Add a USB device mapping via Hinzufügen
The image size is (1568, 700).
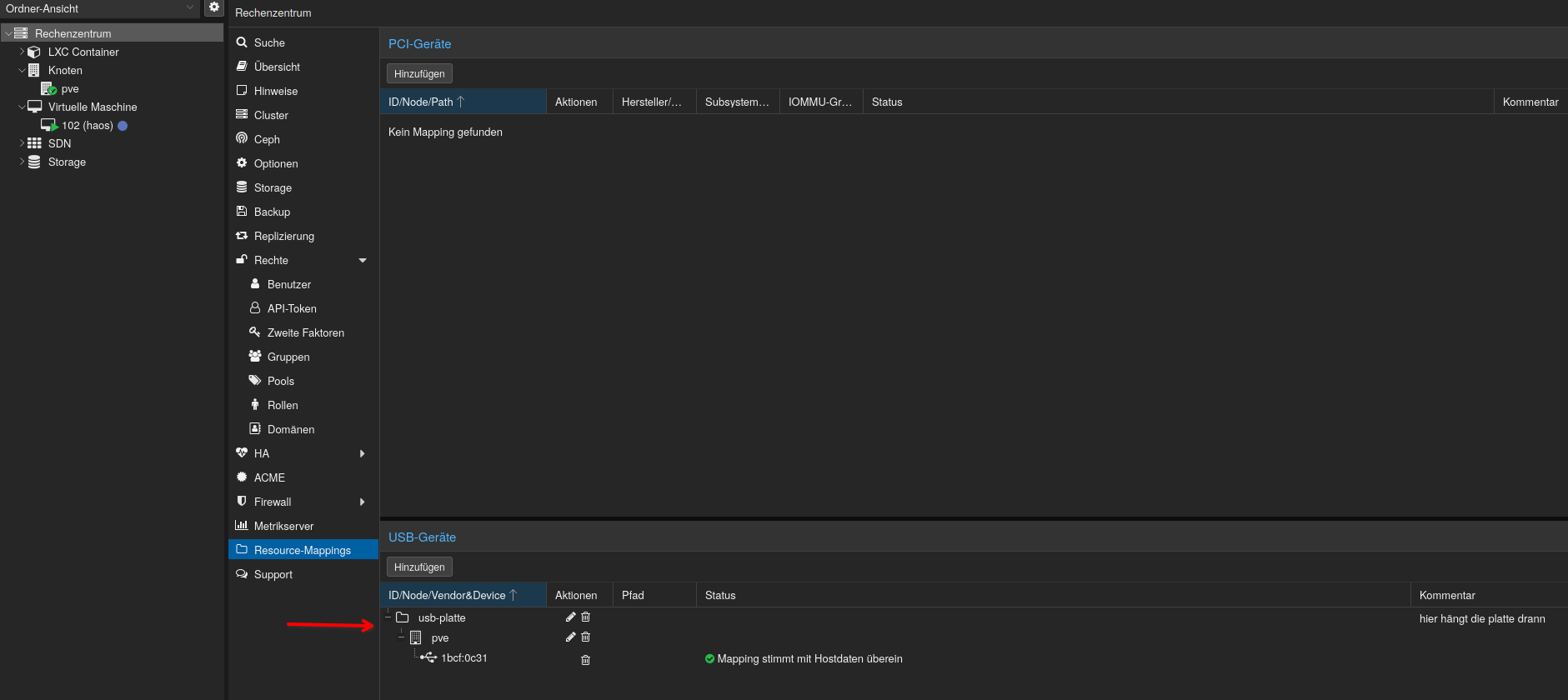tap(419, 567)
